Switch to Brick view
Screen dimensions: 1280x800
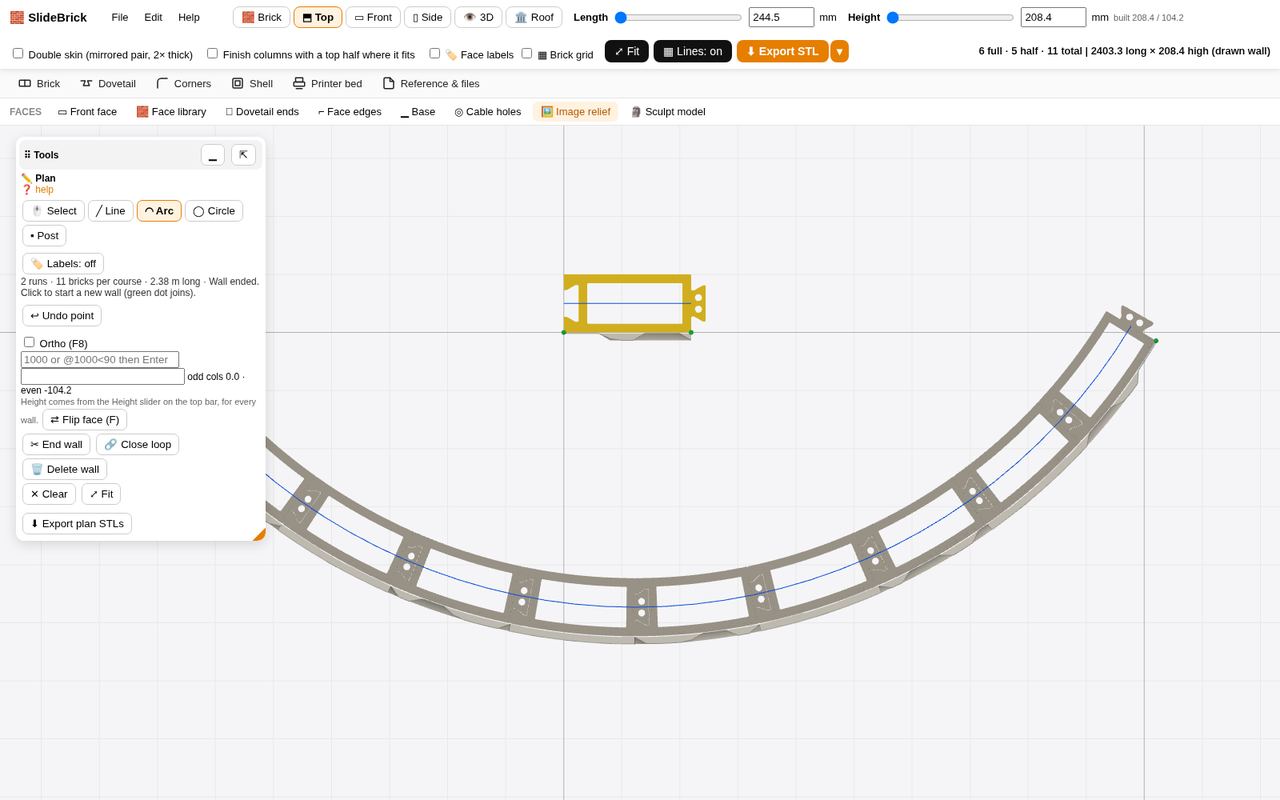(261, 17)
